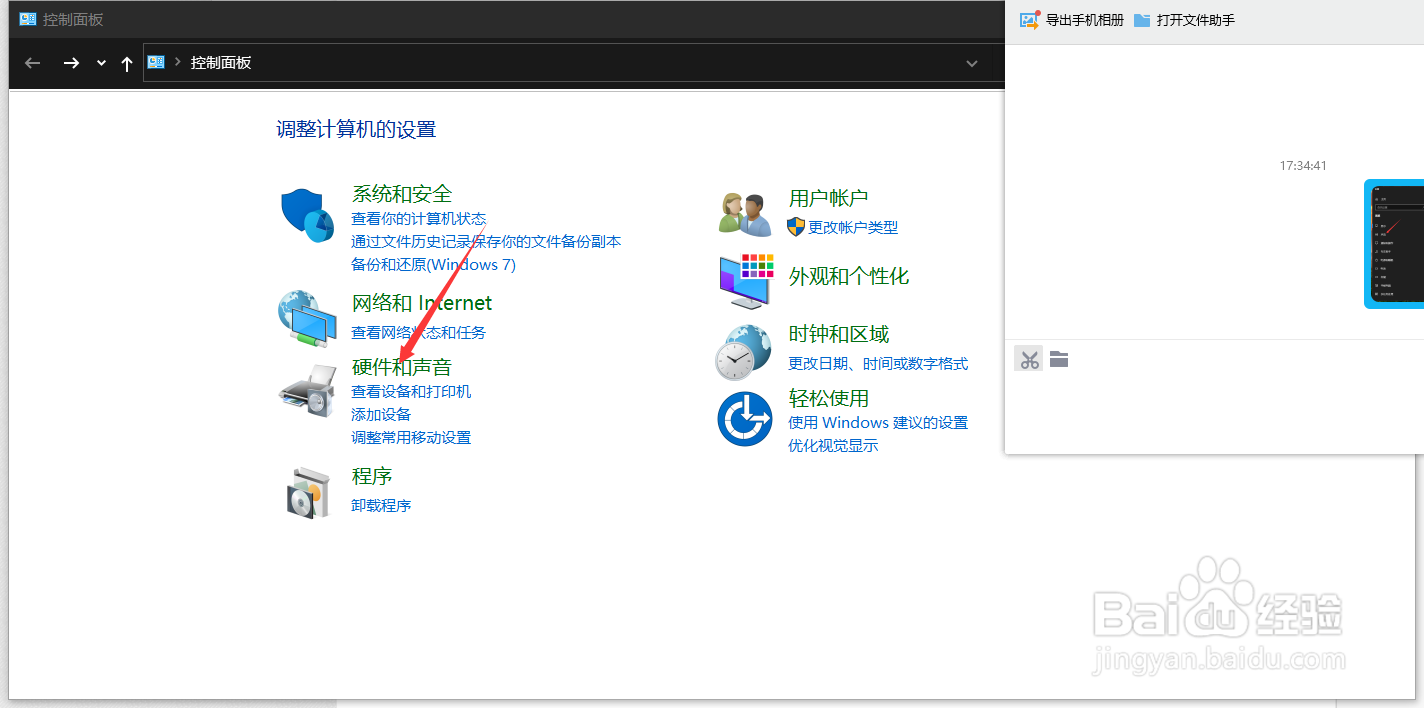Click the Clock and Region globe-clock icon
This screenshot has height=708, width=1424.
(x=743, y=352)
